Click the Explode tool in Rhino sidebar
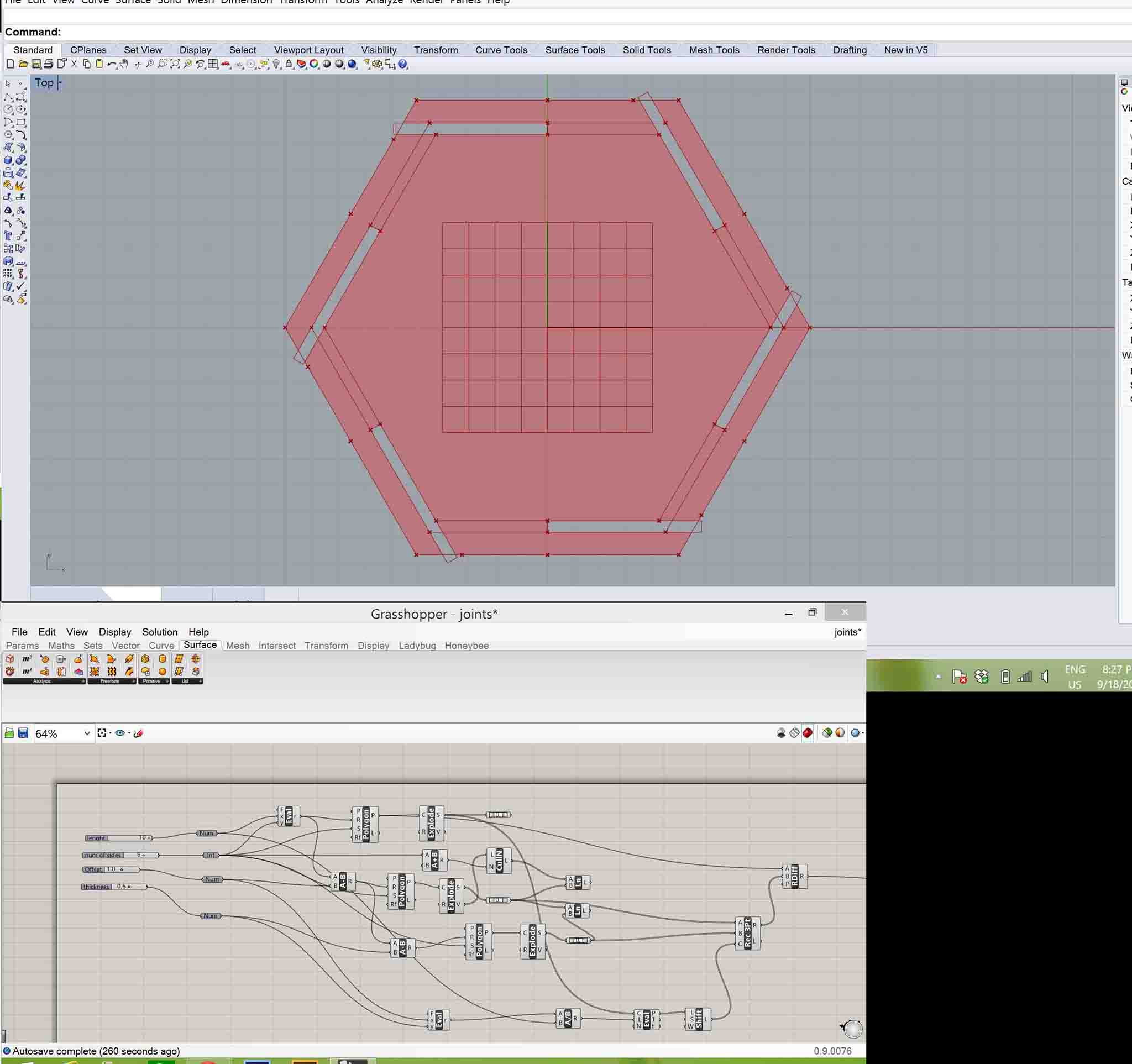The width and height of the screenshot is (1132, 1064). tap(20, 186)
